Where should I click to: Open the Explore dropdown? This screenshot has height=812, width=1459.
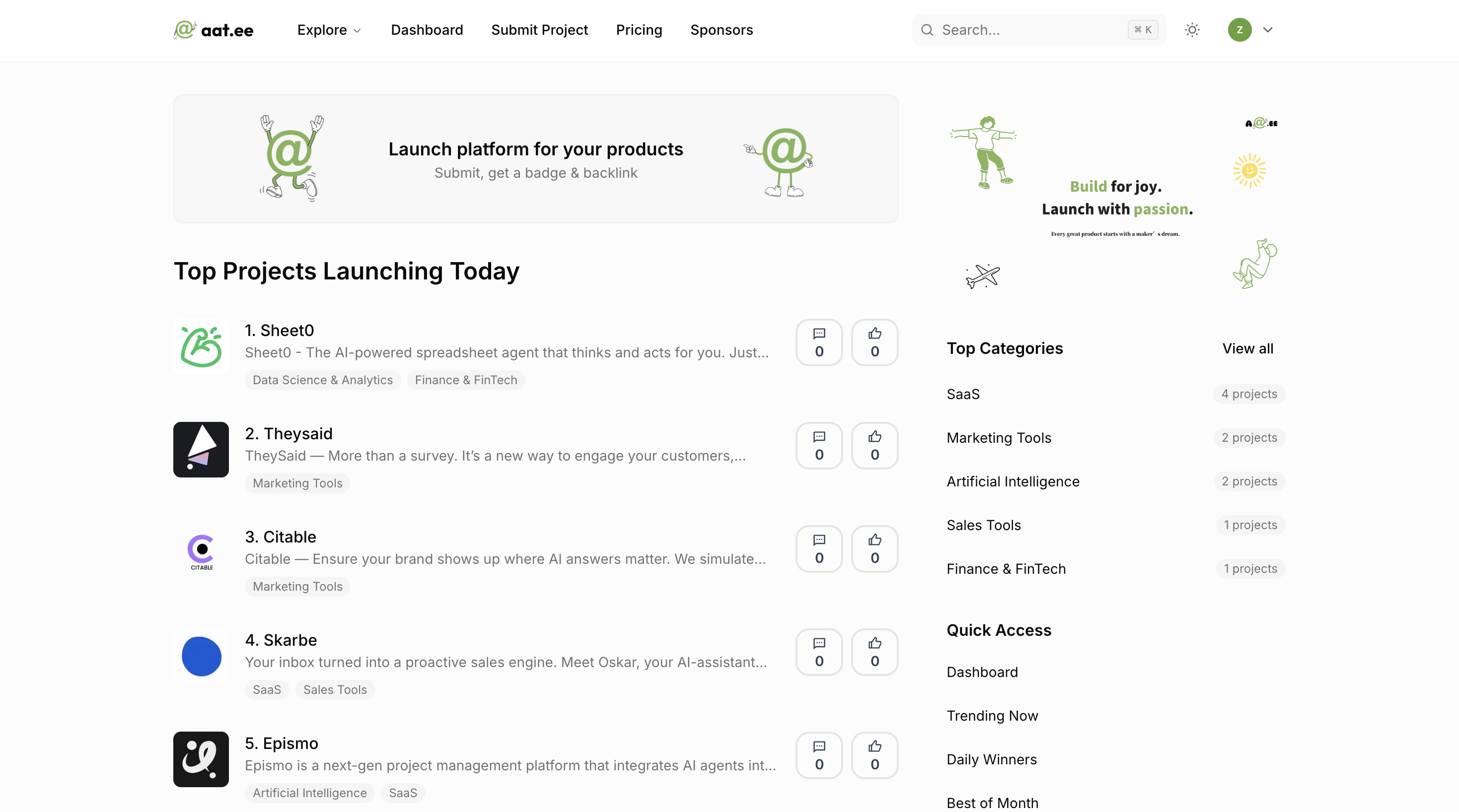pyautogui.click(x=329, y=29)
